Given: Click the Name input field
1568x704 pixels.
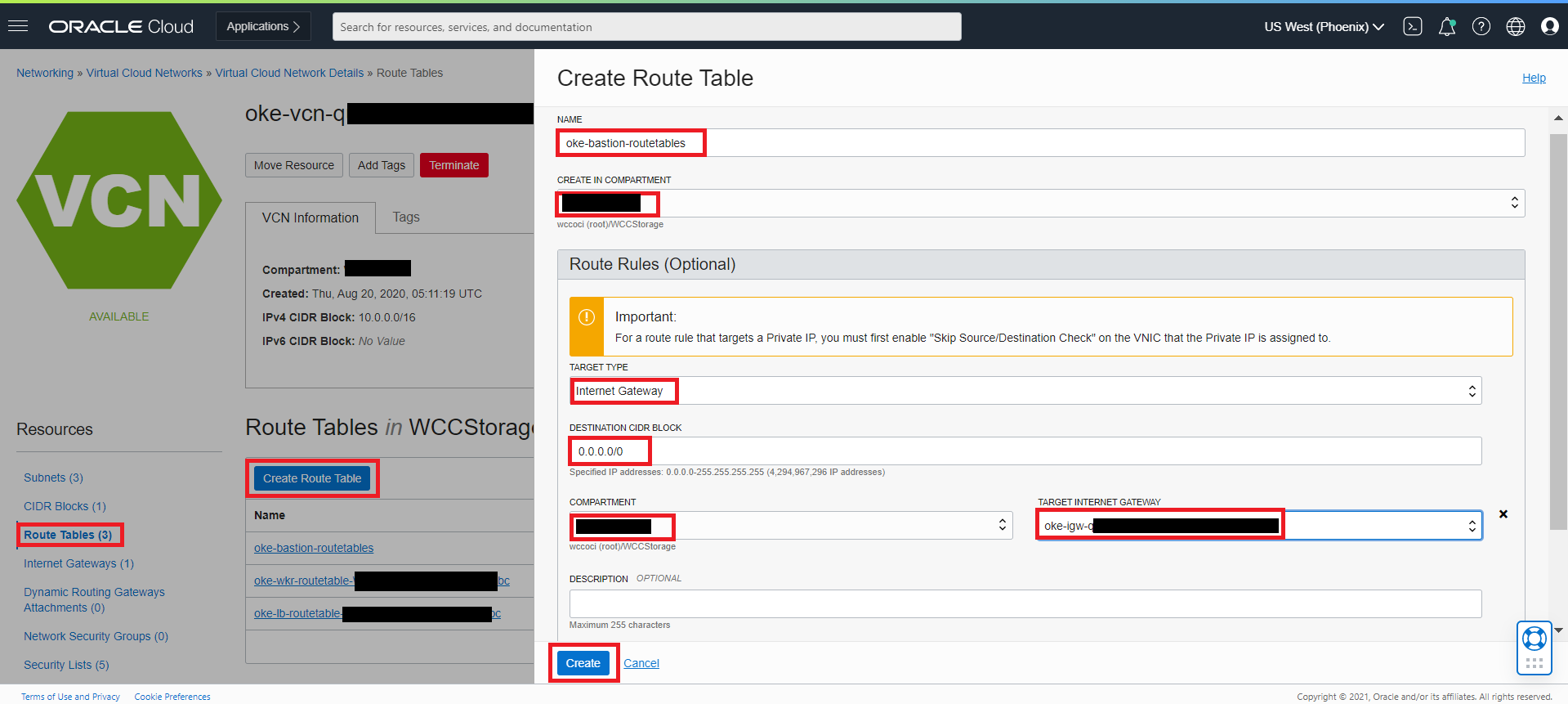Looking at the screenshot, I should coord(1040,142).
